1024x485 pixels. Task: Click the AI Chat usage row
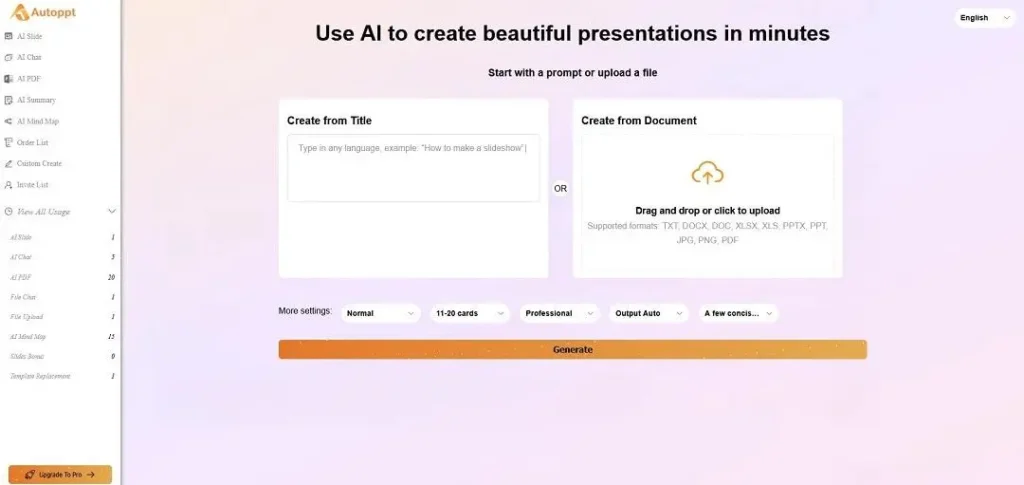point(62,257)
